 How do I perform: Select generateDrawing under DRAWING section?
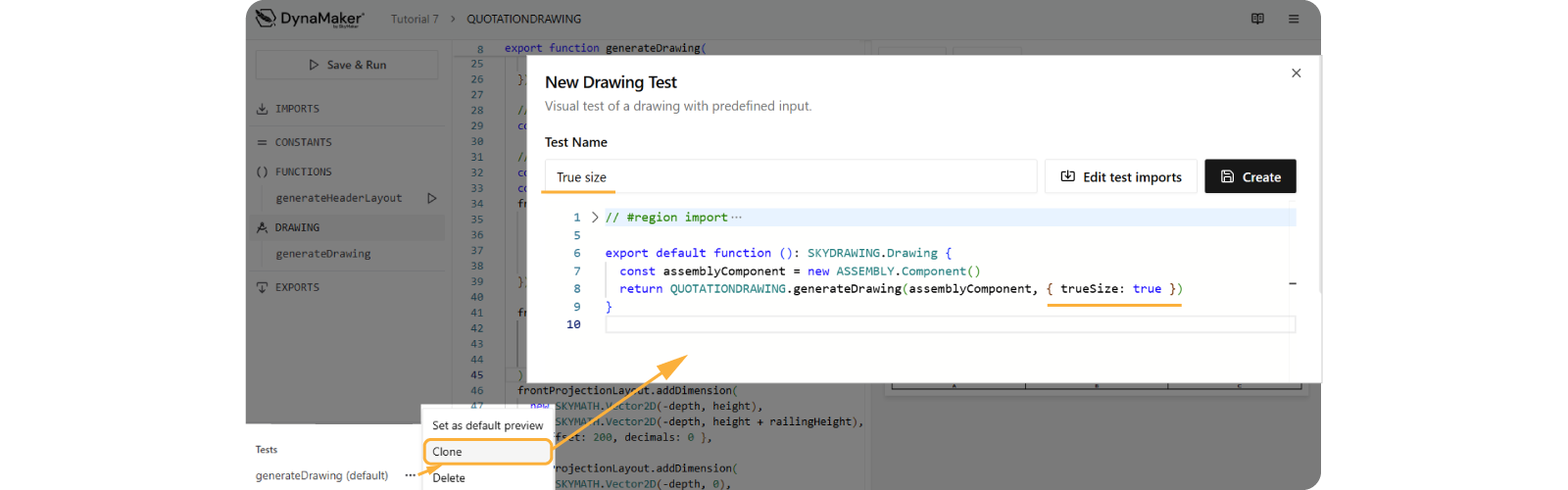pos(323,254)
